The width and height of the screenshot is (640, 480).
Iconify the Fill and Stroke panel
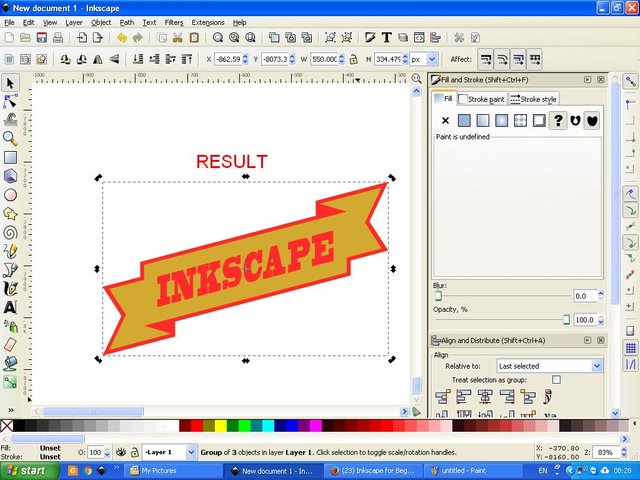pyautogui.click(x=587, y=80)
